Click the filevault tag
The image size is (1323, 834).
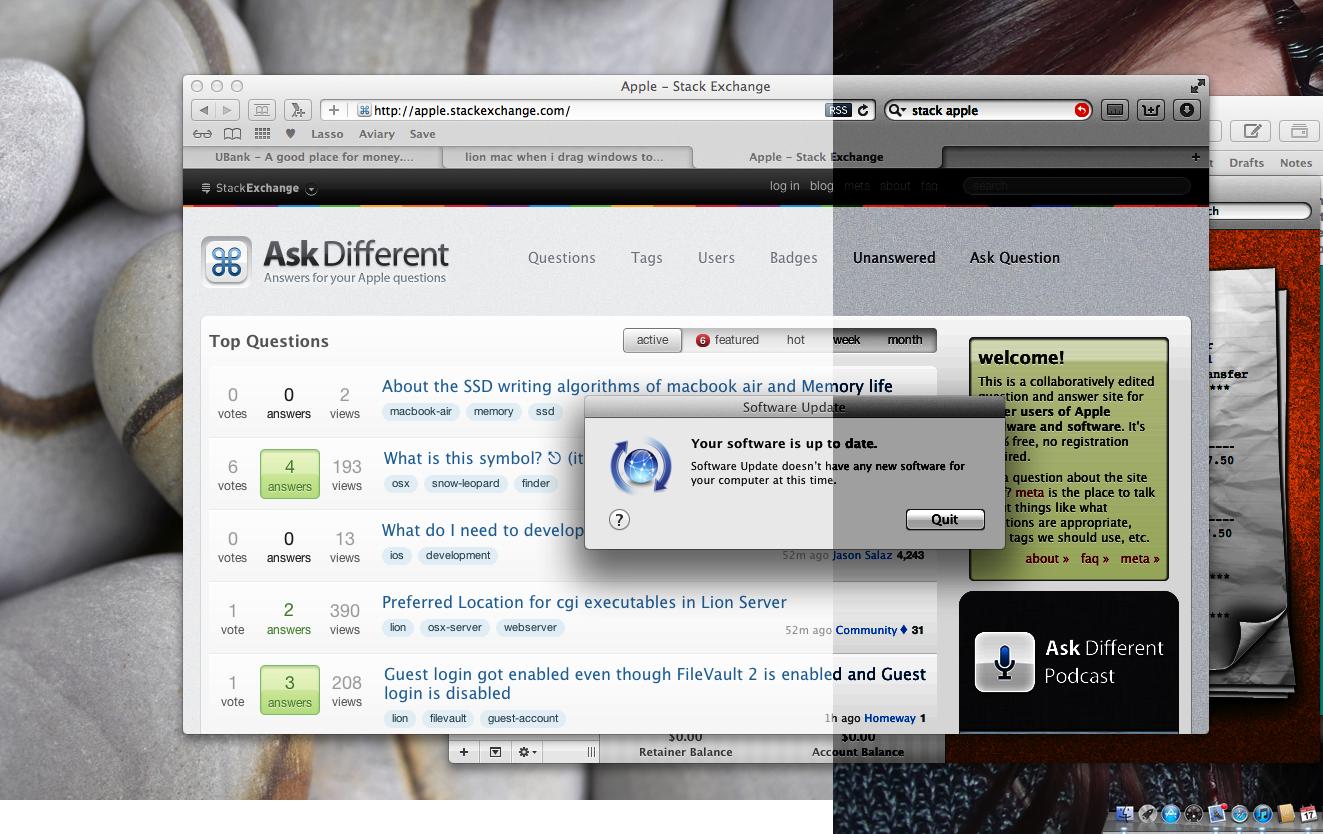point(448,718)
